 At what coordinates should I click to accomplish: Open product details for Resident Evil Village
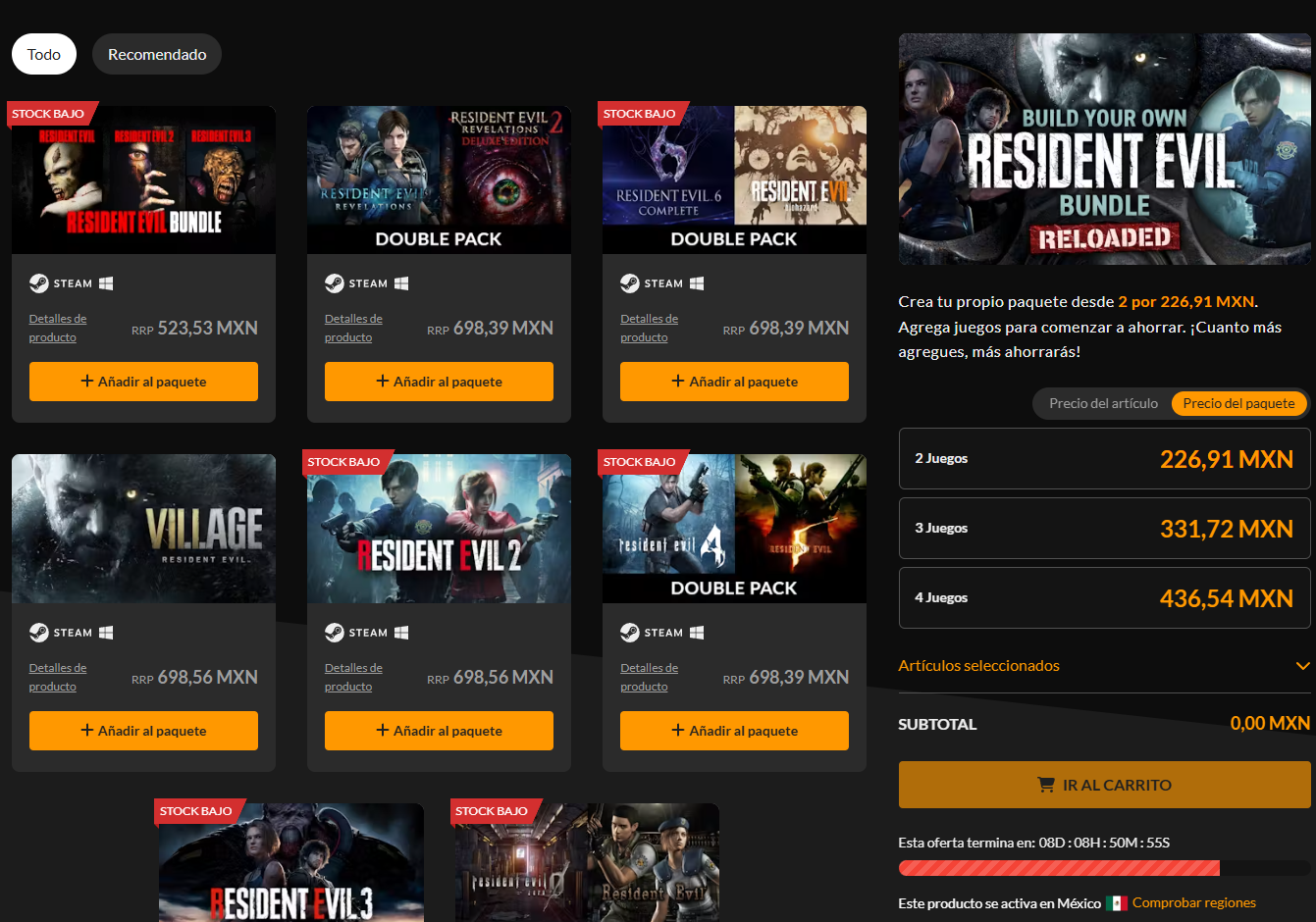click(x=58, y=677)
